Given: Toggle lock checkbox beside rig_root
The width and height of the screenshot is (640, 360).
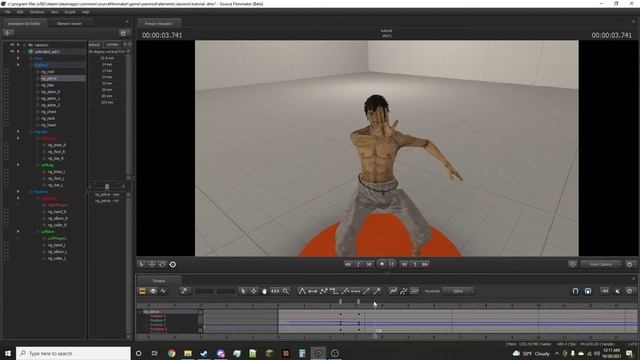Looking at the screenshot, I should pos(6,71).
